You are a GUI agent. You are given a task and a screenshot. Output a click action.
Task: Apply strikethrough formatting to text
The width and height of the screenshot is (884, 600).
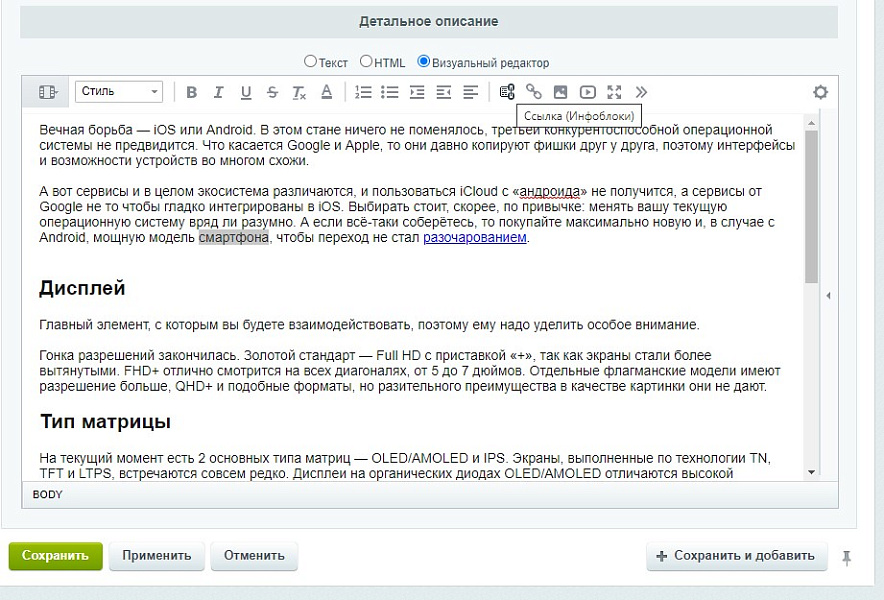[x=272, y=92]
